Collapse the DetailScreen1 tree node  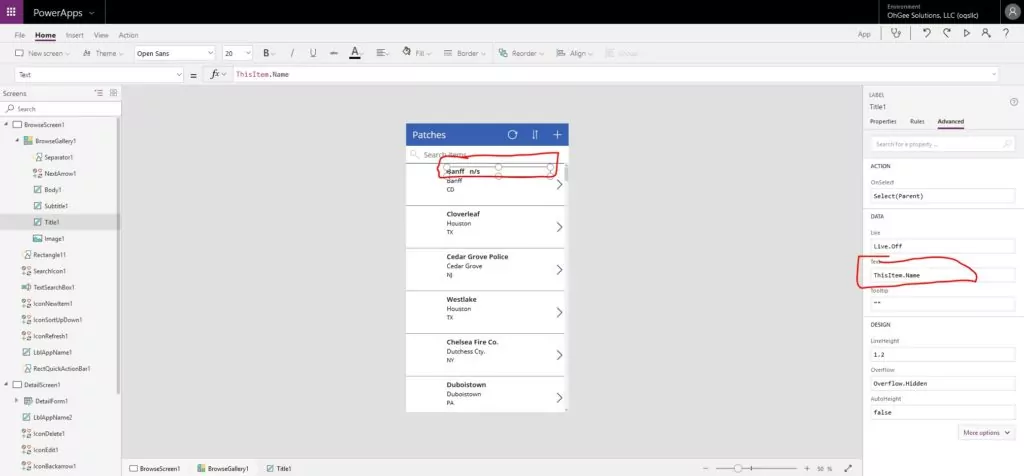tap(7, 385)
